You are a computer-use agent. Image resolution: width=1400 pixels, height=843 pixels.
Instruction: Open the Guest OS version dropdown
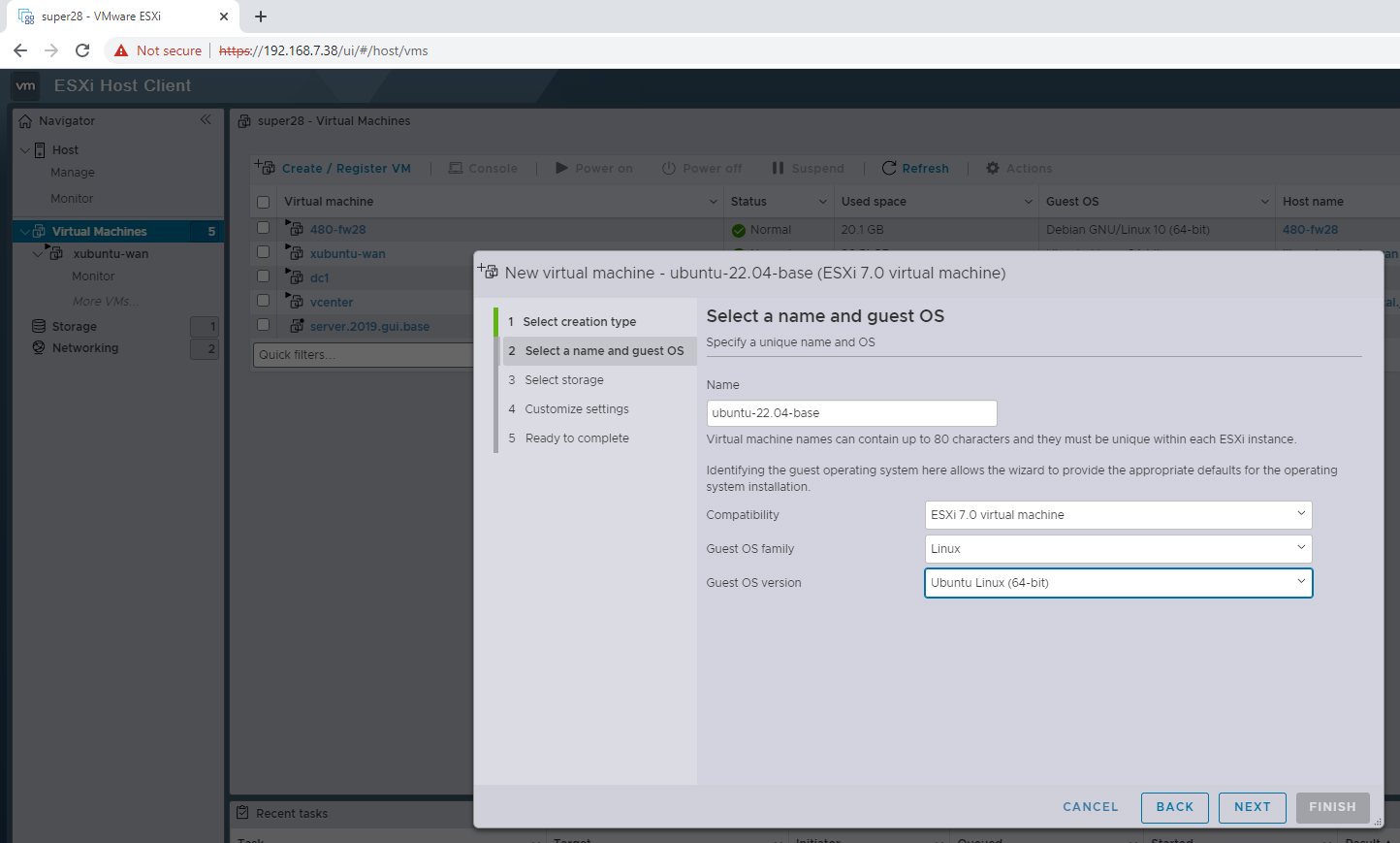(1118, 582)
